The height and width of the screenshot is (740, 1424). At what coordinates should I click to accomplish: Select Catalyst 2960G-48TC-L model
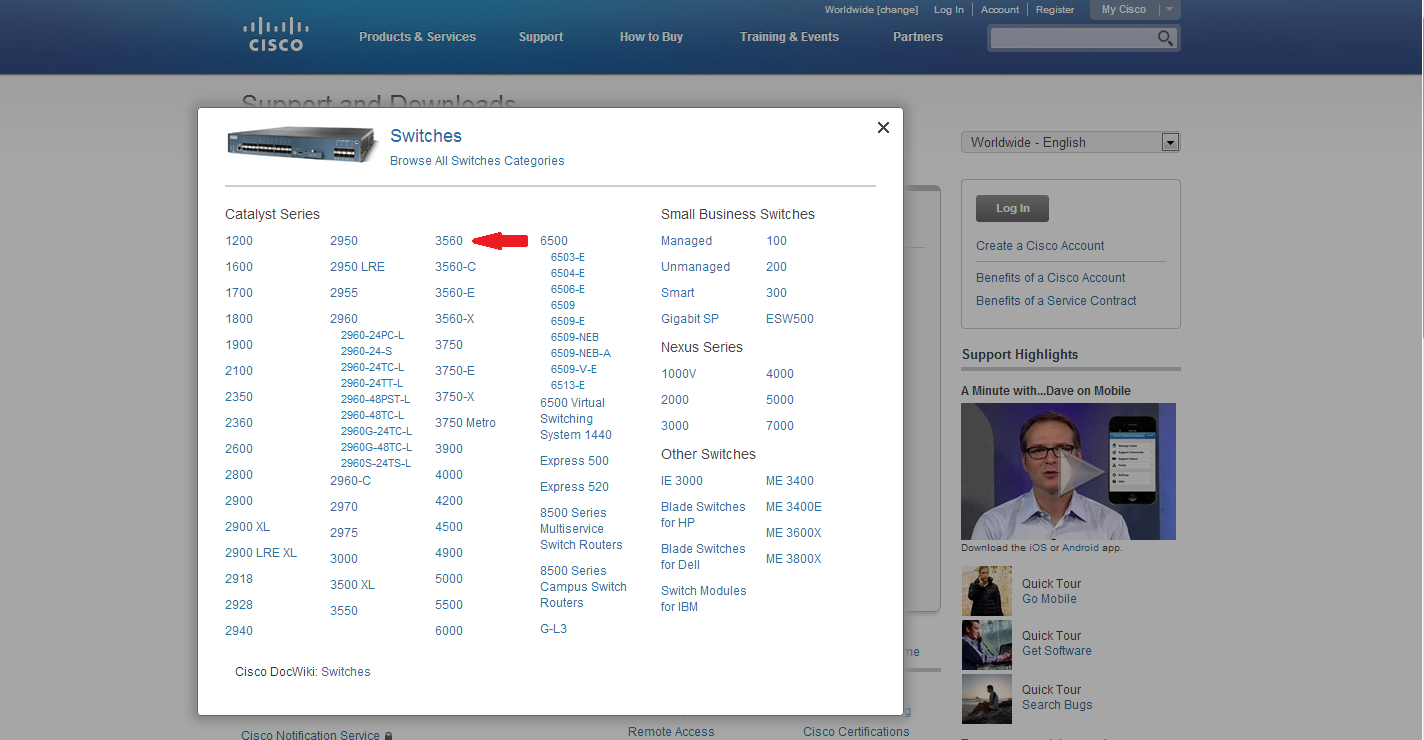pos(376,447)
